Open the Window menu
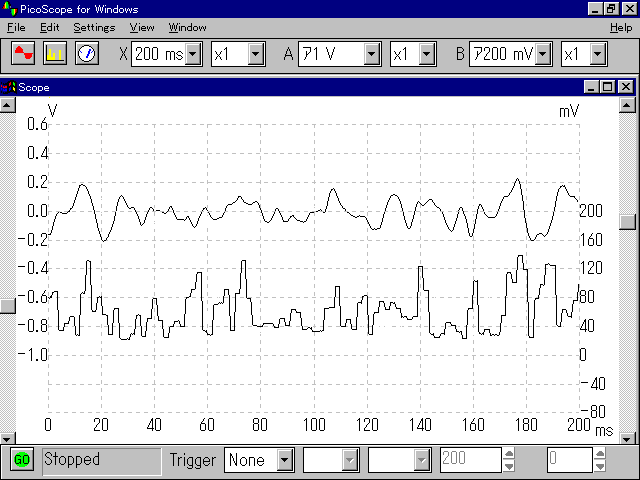Screen dimensions: 640x480 click(x=187, y=28)
